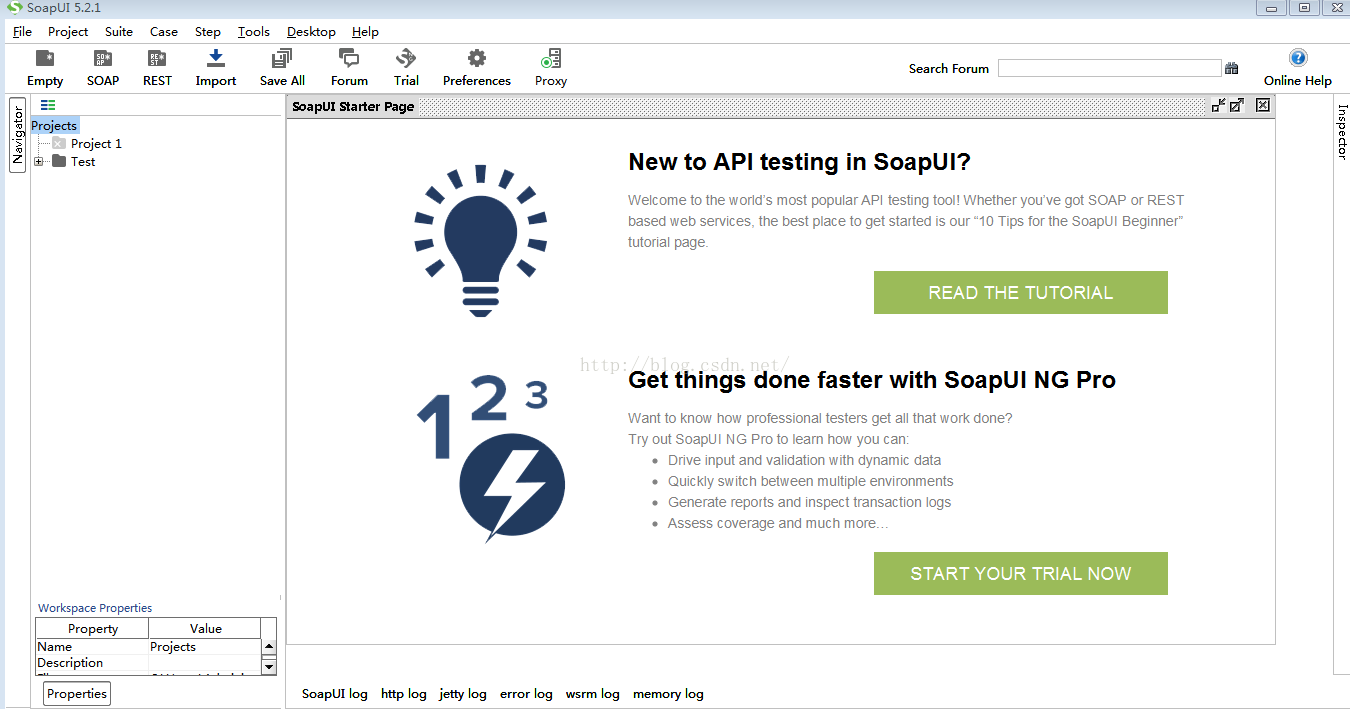The width and height of the screenshot is (1350, 709).
Task: Select the Projects root node
Action: (54, 125)
